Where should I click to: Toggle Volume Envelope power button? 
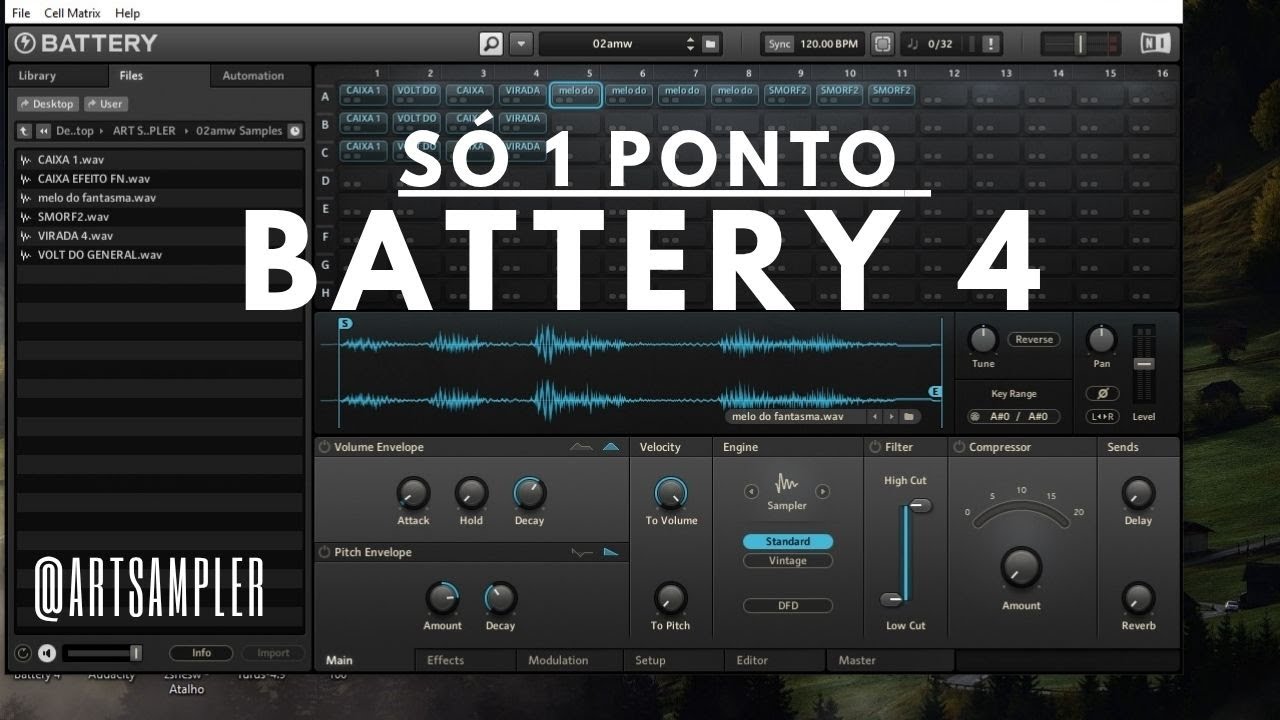click(324, 447)
